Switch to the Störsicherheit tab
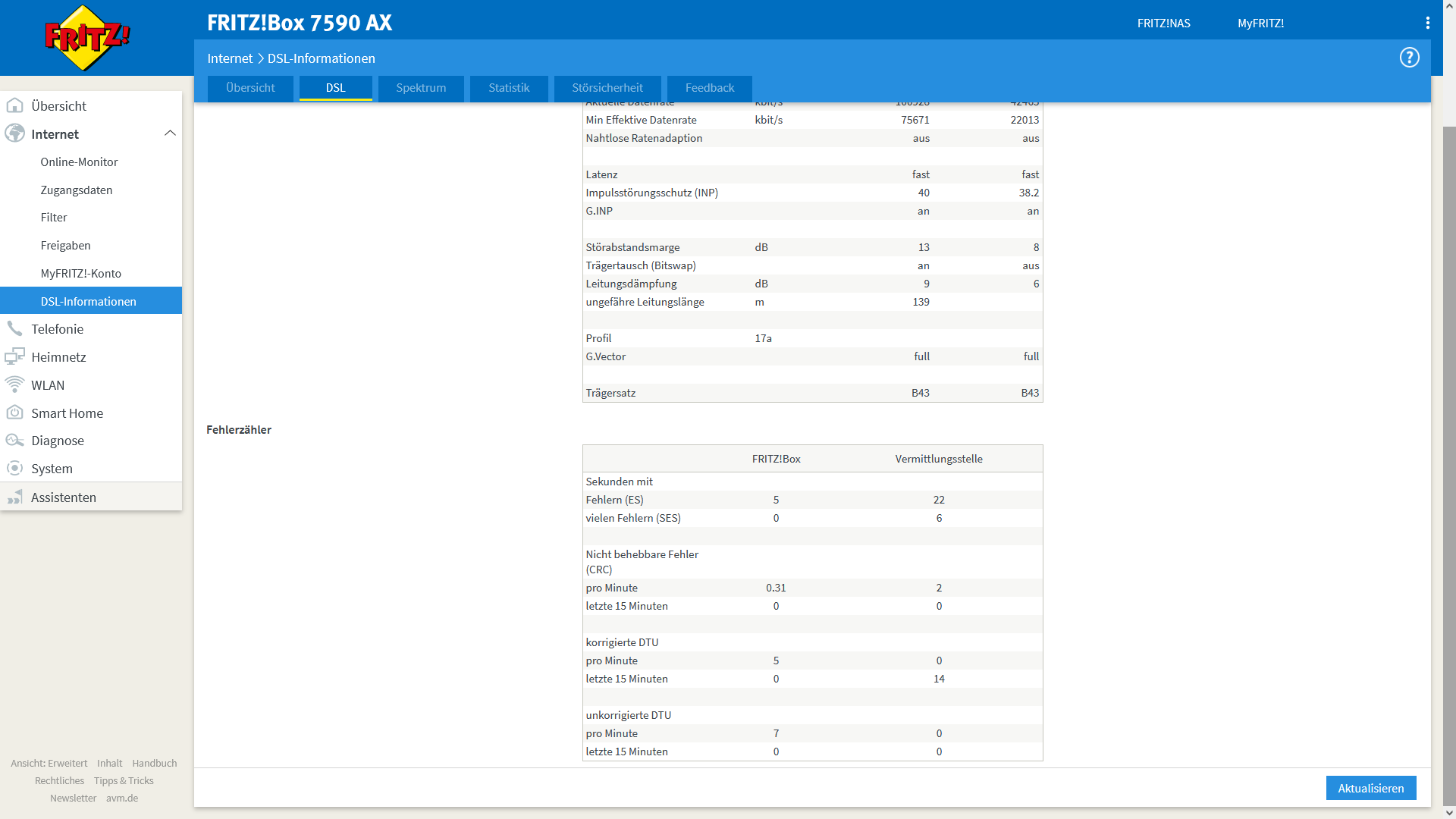Viewport: 1456px width, 819px height. tap(607, 88)
